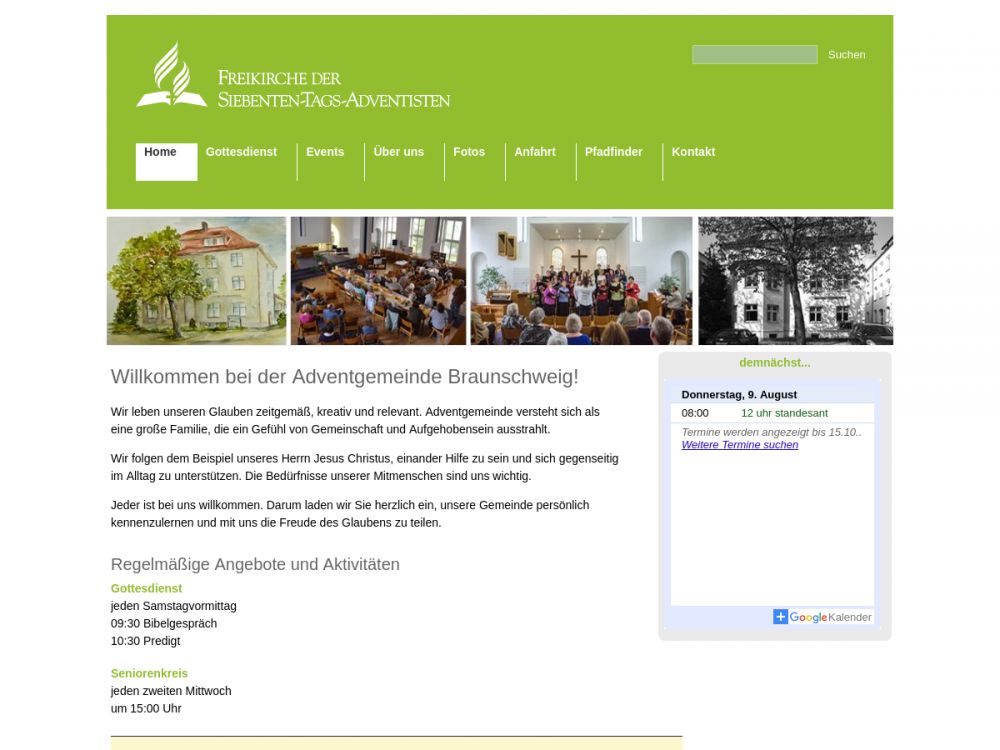Go to the Events page
This screenshot has width=1000, height=750.
[325, 153]
